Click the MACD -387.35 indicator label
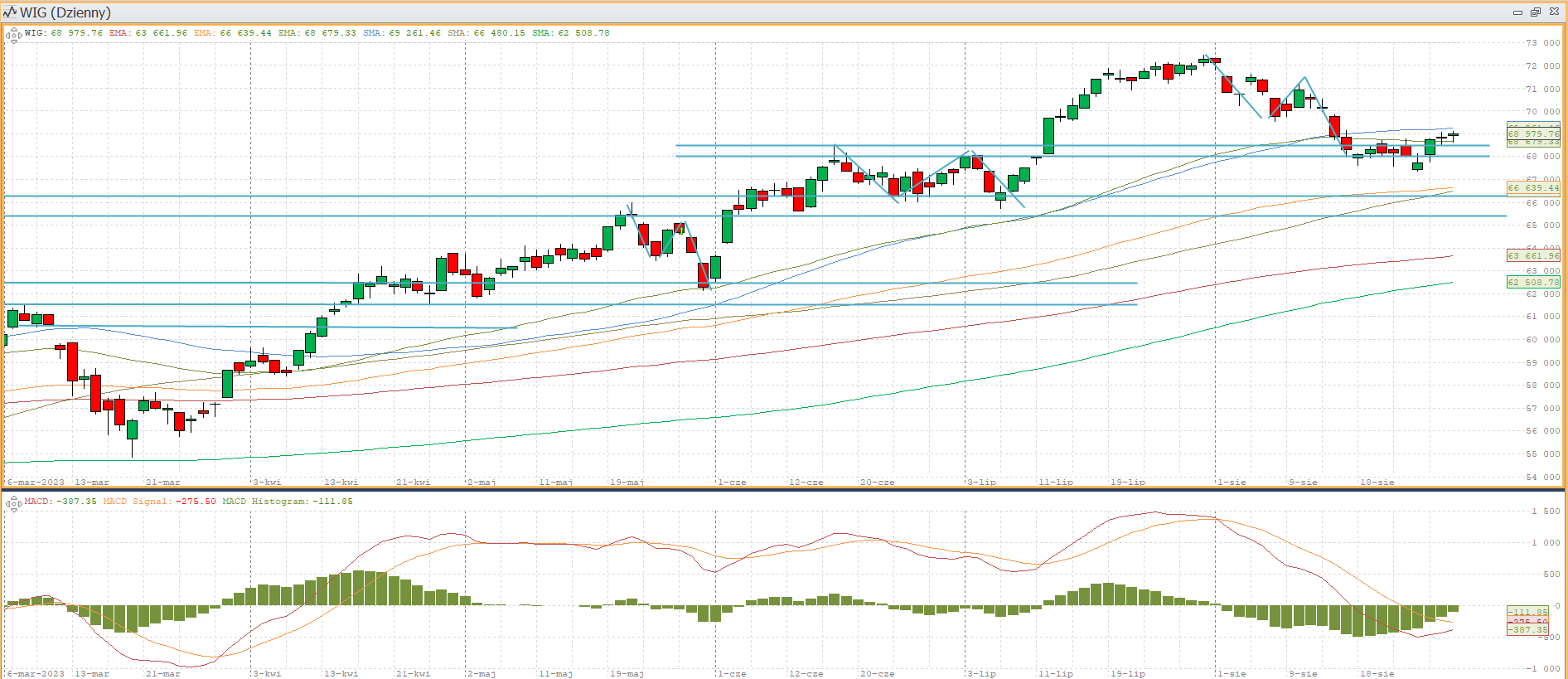The width and height of the screenshot is (1568, 679). tap(60, 502)
